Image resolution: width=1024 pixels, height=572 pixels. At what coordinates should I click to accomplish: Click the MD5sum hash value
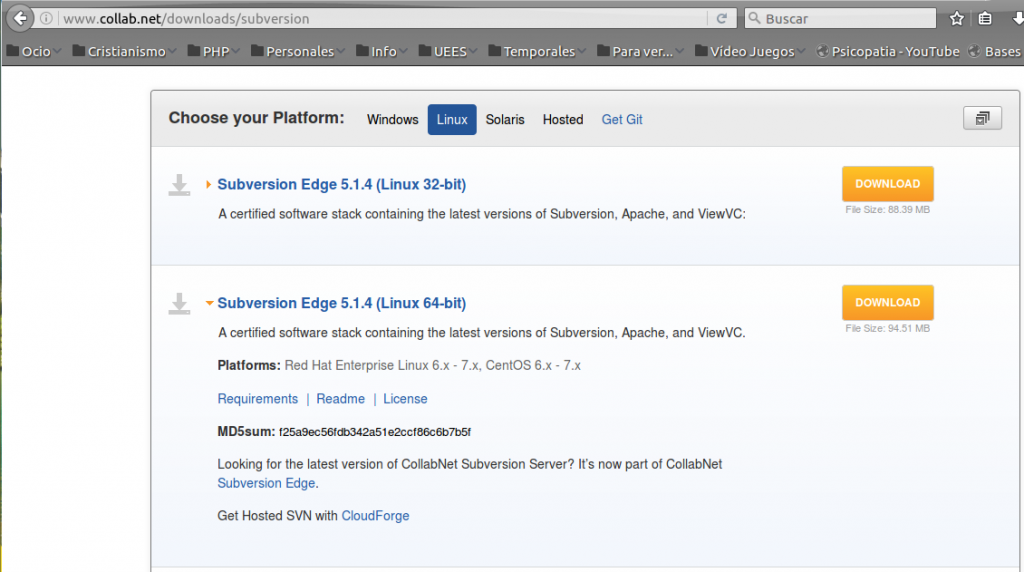point(375,432)
